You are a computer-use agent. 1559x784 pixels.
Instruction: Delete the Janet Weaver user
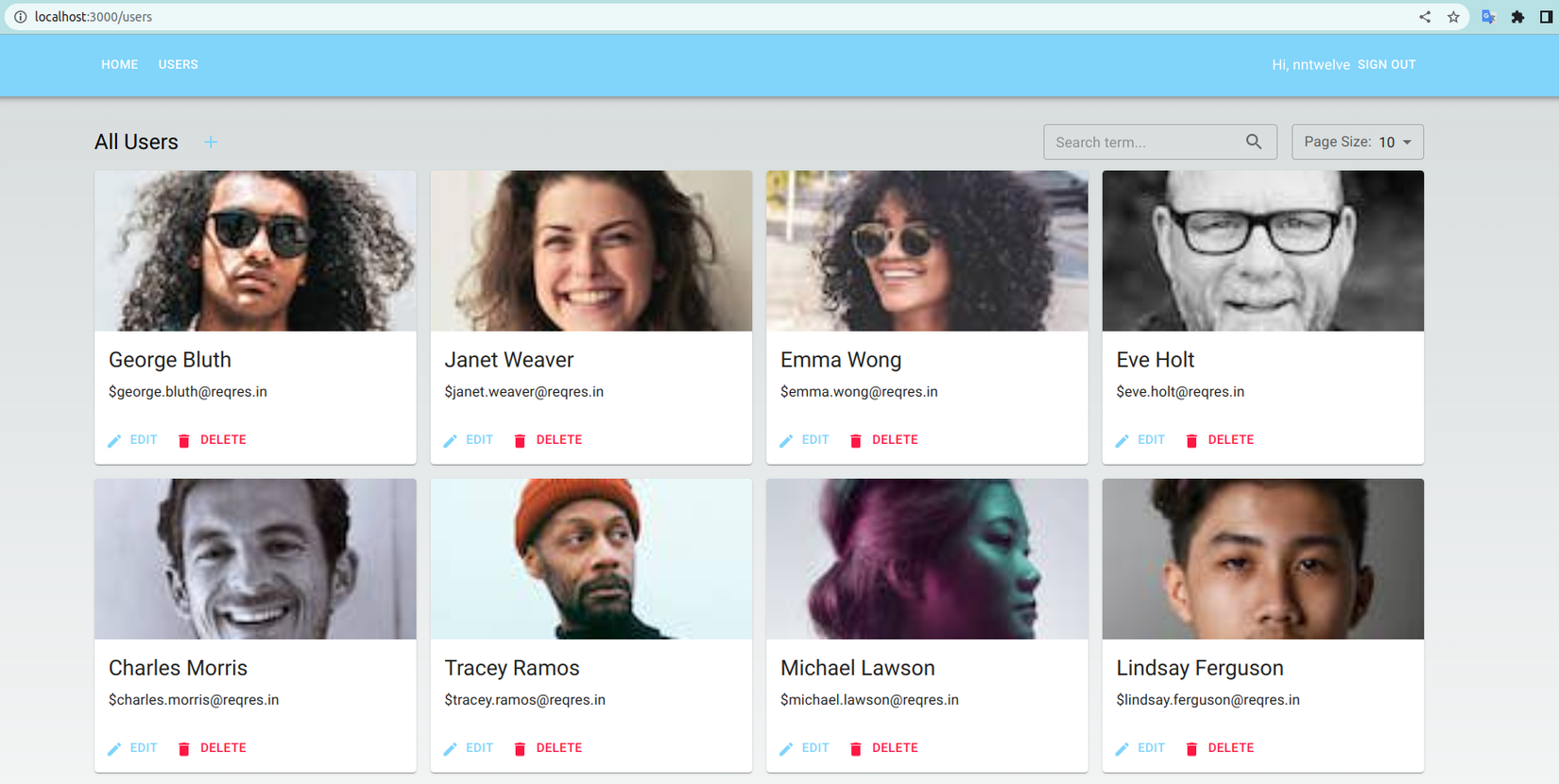coord(548,440)
